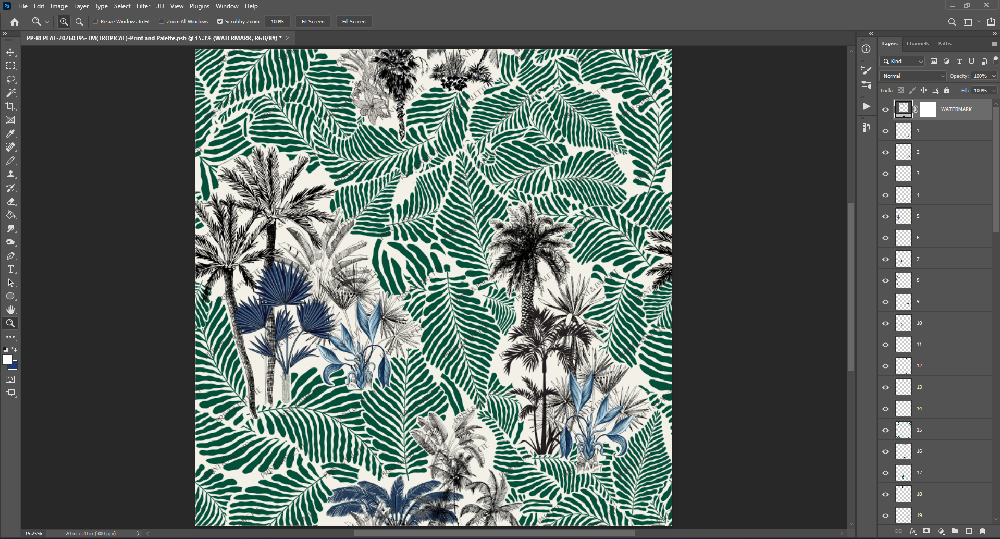Hide layer 19
This screenshot has height=539, width=1000.
click(885, 515)
